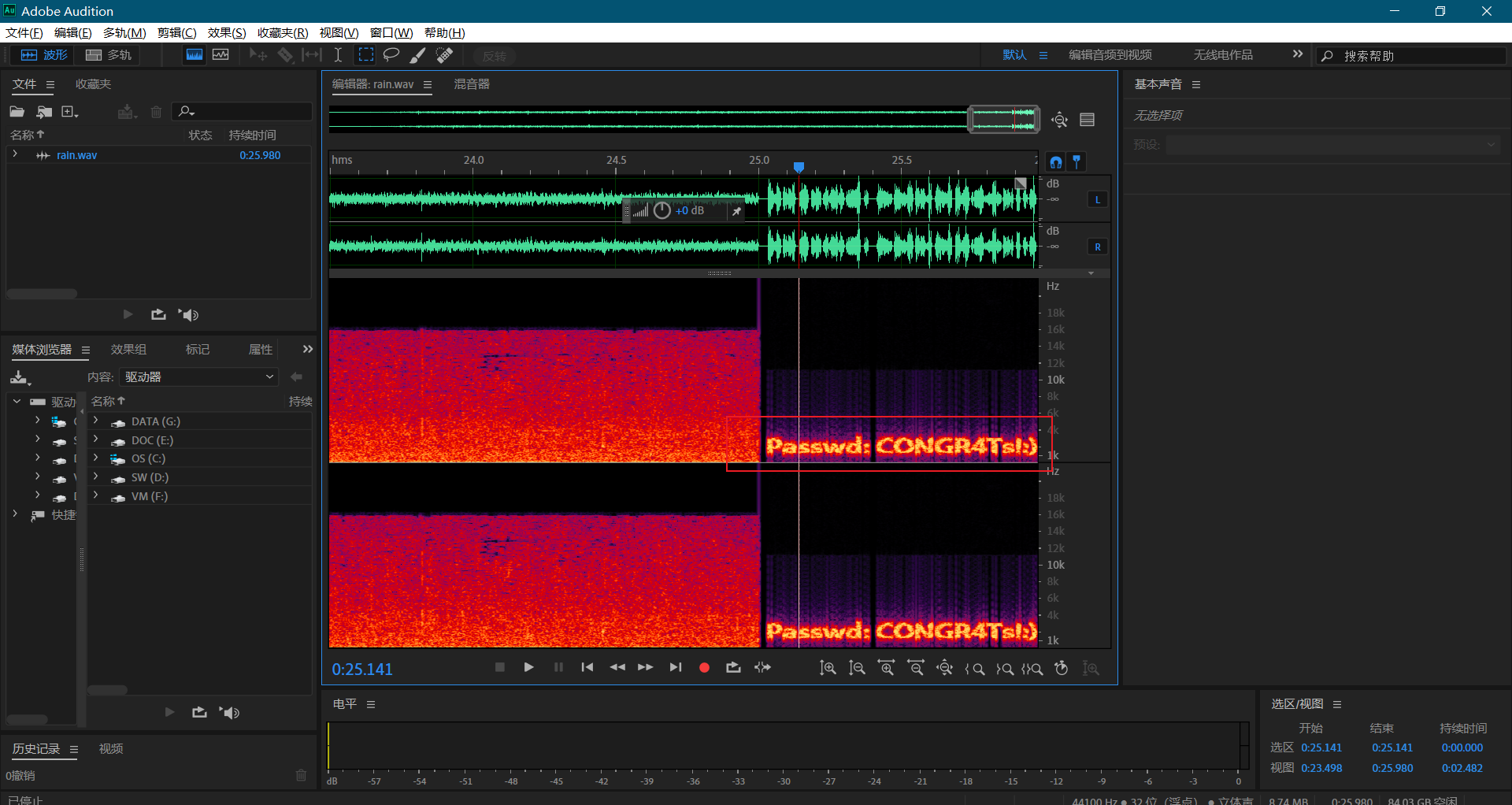The height and width of the screenshot is (805, 1512).
Task: Show more media browser tabs
Action: click(308, 349)
